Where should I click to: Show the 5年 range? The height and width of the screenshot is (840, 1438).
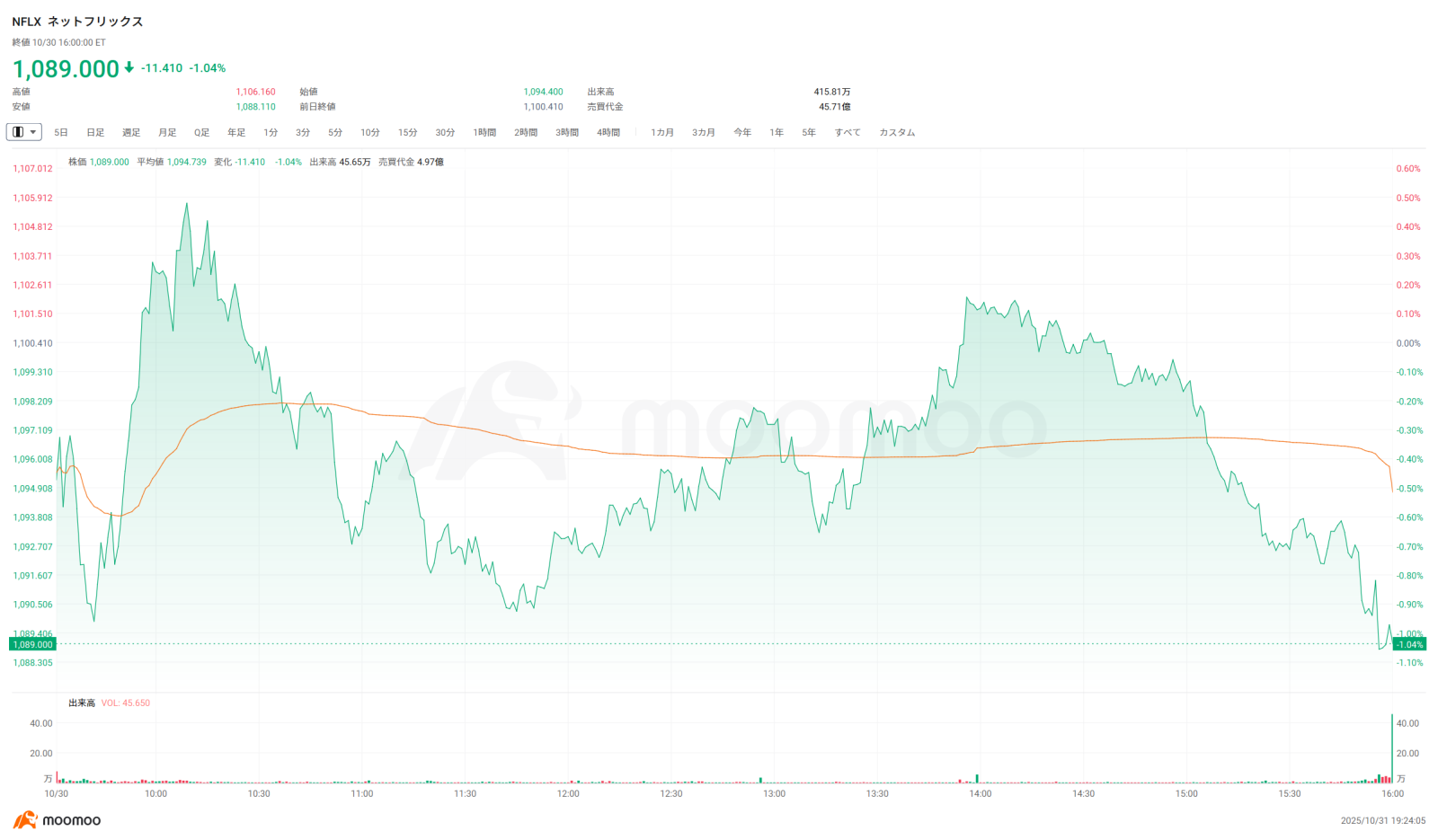[x=809, y=133]
